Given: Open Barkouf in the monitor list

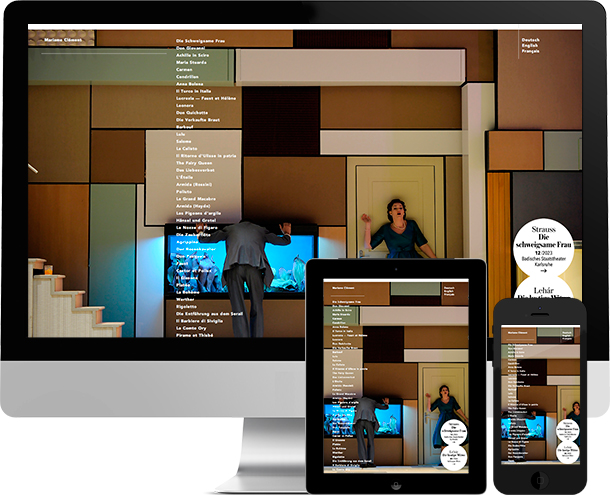Looking at the screenshot, I should 184,127.
